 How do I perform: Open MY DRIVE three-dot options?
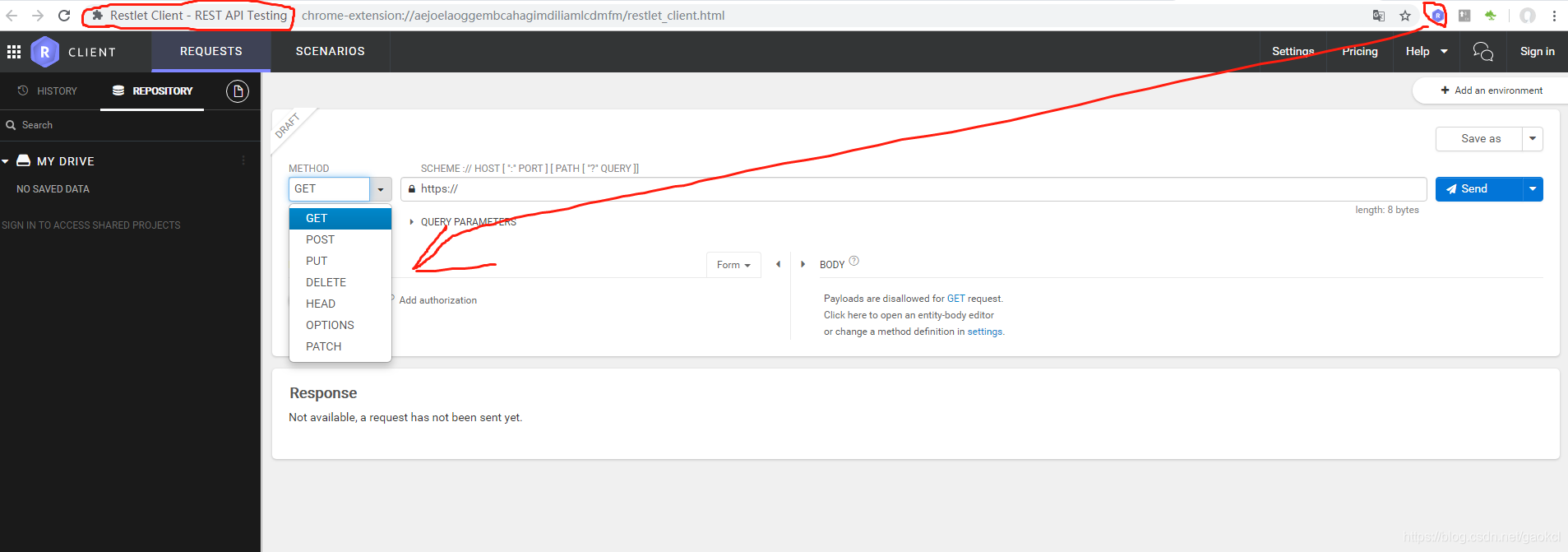click(x=243, y=160)
